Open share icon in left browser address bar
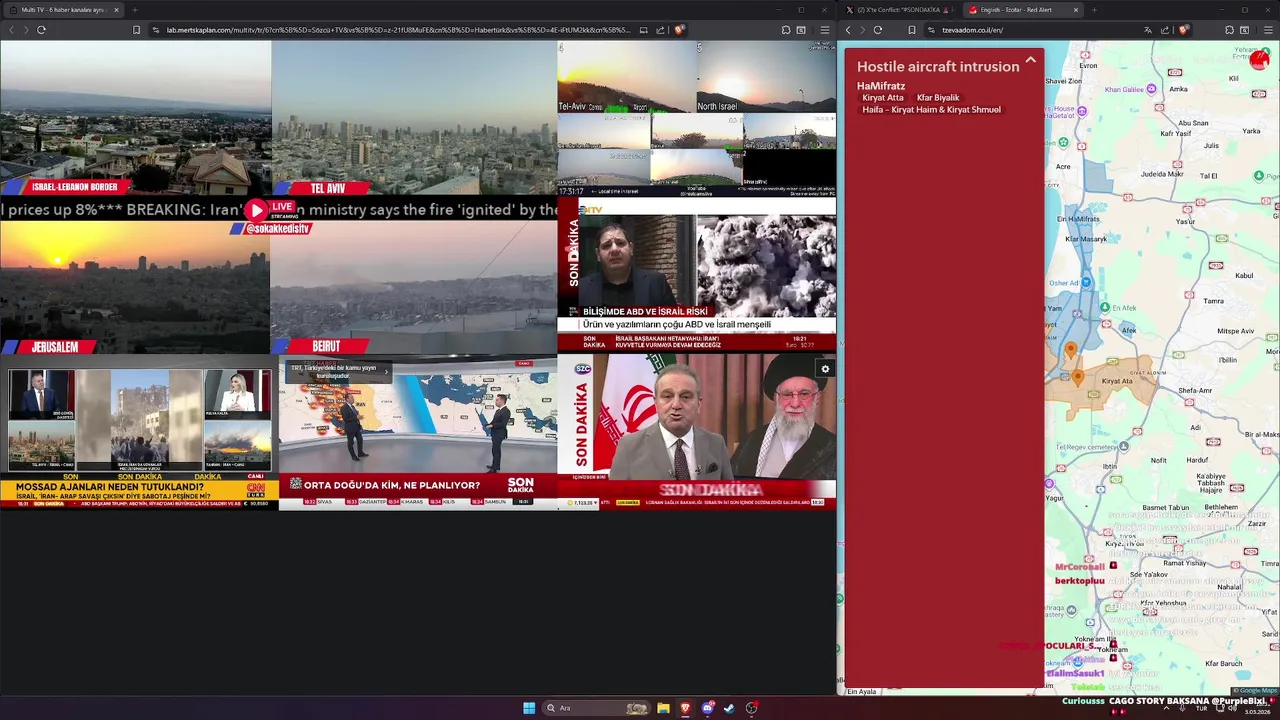Screen dimensions: 1280x720 click(x=660, y=30)
